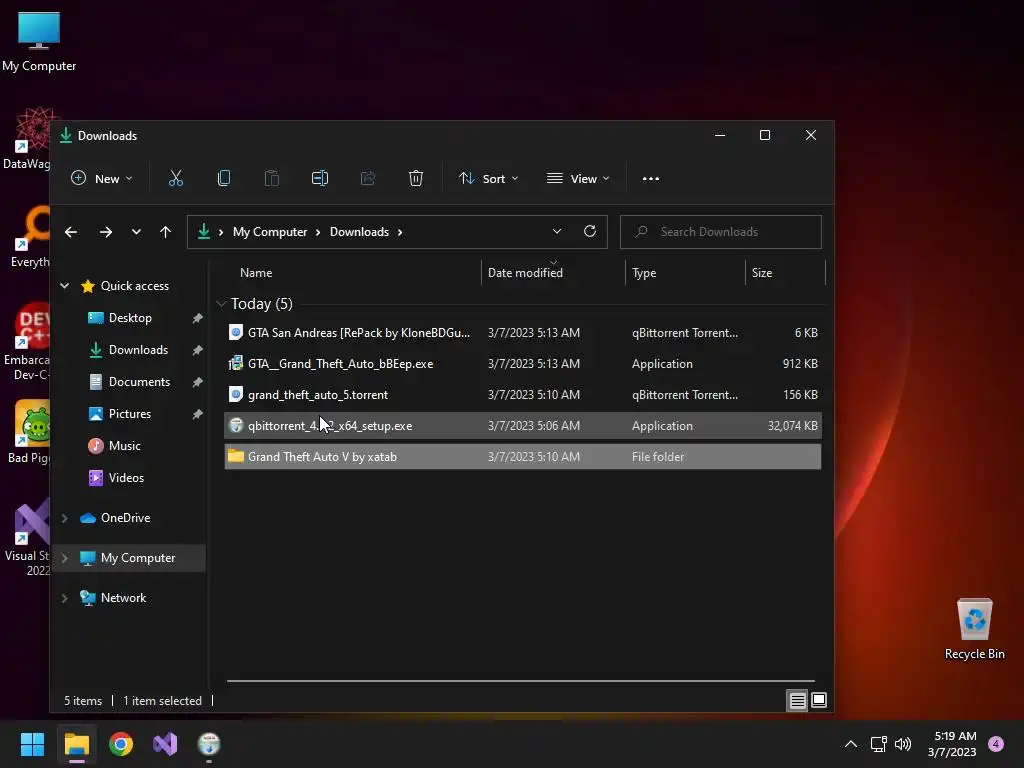1024x768 pixels.
Task: Select Grand Theft Auto V folder
Action: pyautogui.click(x=522, y=457)
